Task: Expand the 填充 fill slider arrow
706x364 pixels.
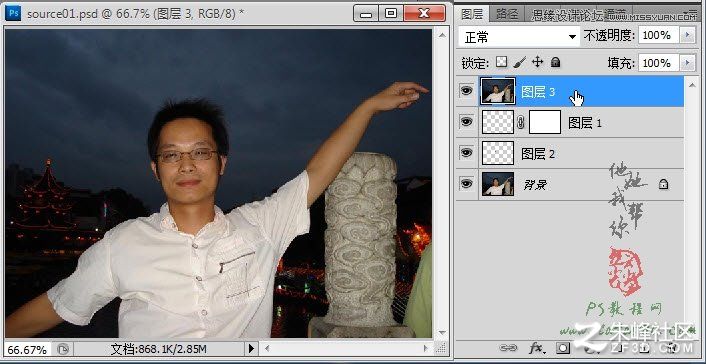Action: click(687, 63)
